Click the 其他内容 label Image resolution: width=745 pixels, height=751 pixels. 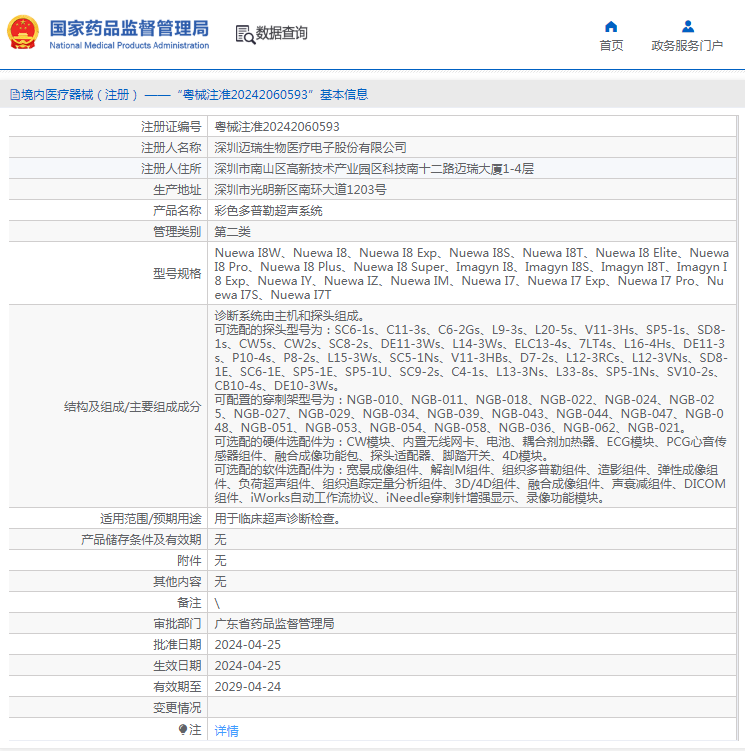(177, 582)
